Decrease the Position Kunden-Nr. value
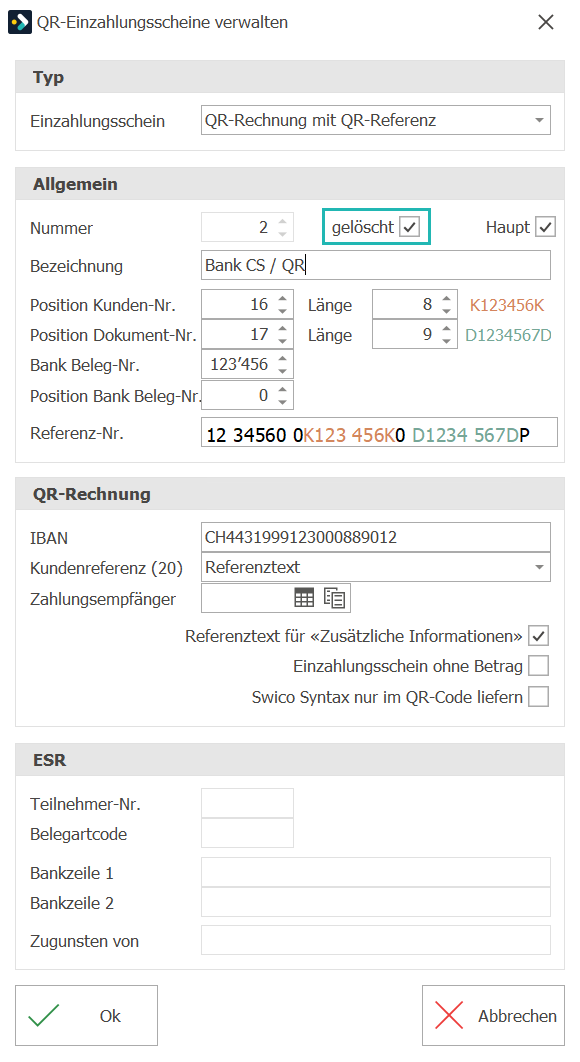Viewport: 580px width, 1062px height. 283,311
